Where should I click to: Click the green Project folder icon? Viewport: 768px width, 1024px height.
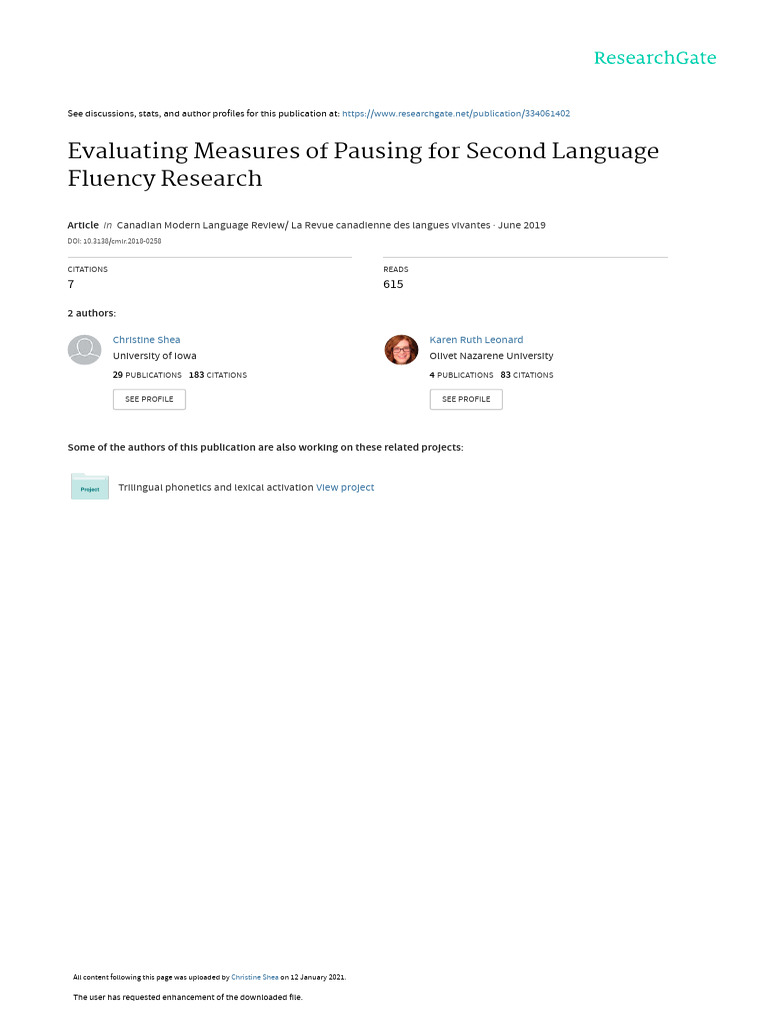pyautogui.click(x=90, y=487)
